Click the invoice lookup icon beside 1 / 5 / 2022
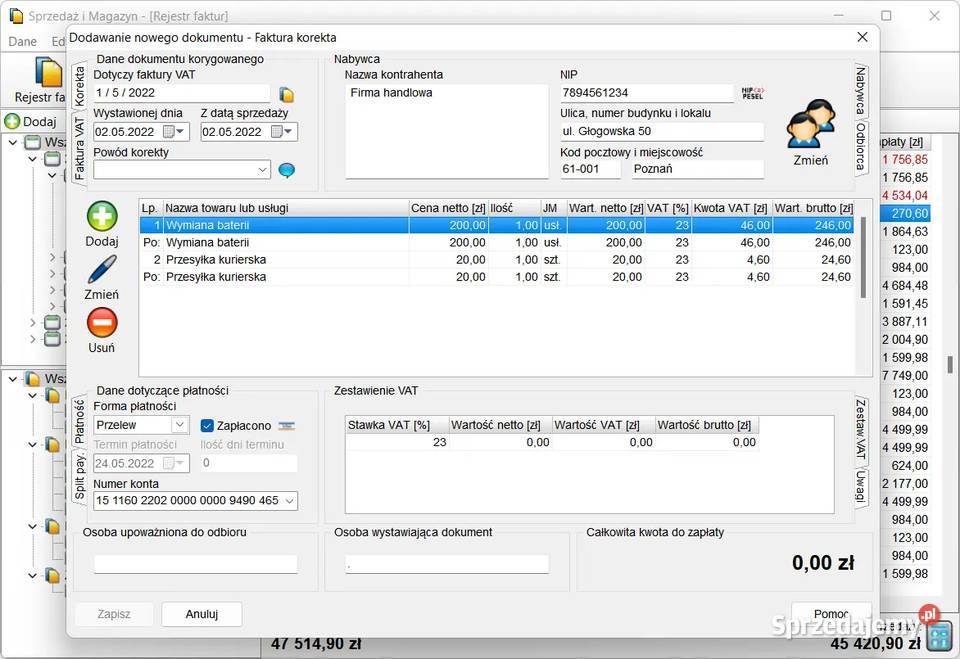Viewport: 960px width, 659px height. (287, 94)
